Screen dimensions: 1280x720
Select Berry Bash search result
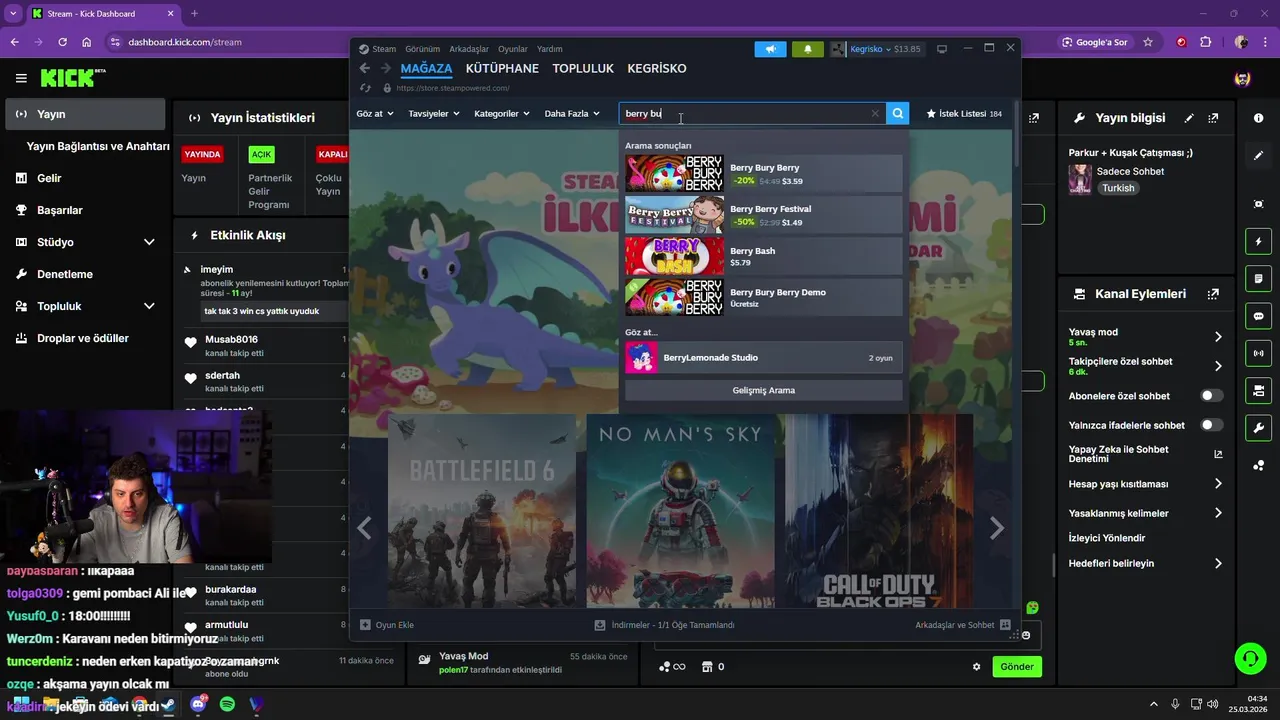pyautogui.click(x=764, y=256)
